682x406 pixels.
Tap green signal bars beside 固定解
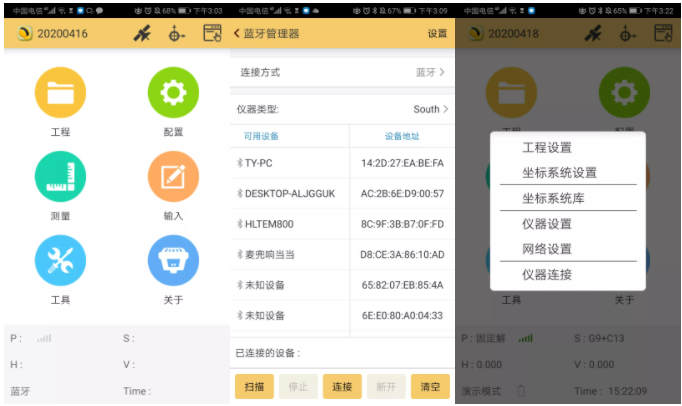click(x=525, y=338)
